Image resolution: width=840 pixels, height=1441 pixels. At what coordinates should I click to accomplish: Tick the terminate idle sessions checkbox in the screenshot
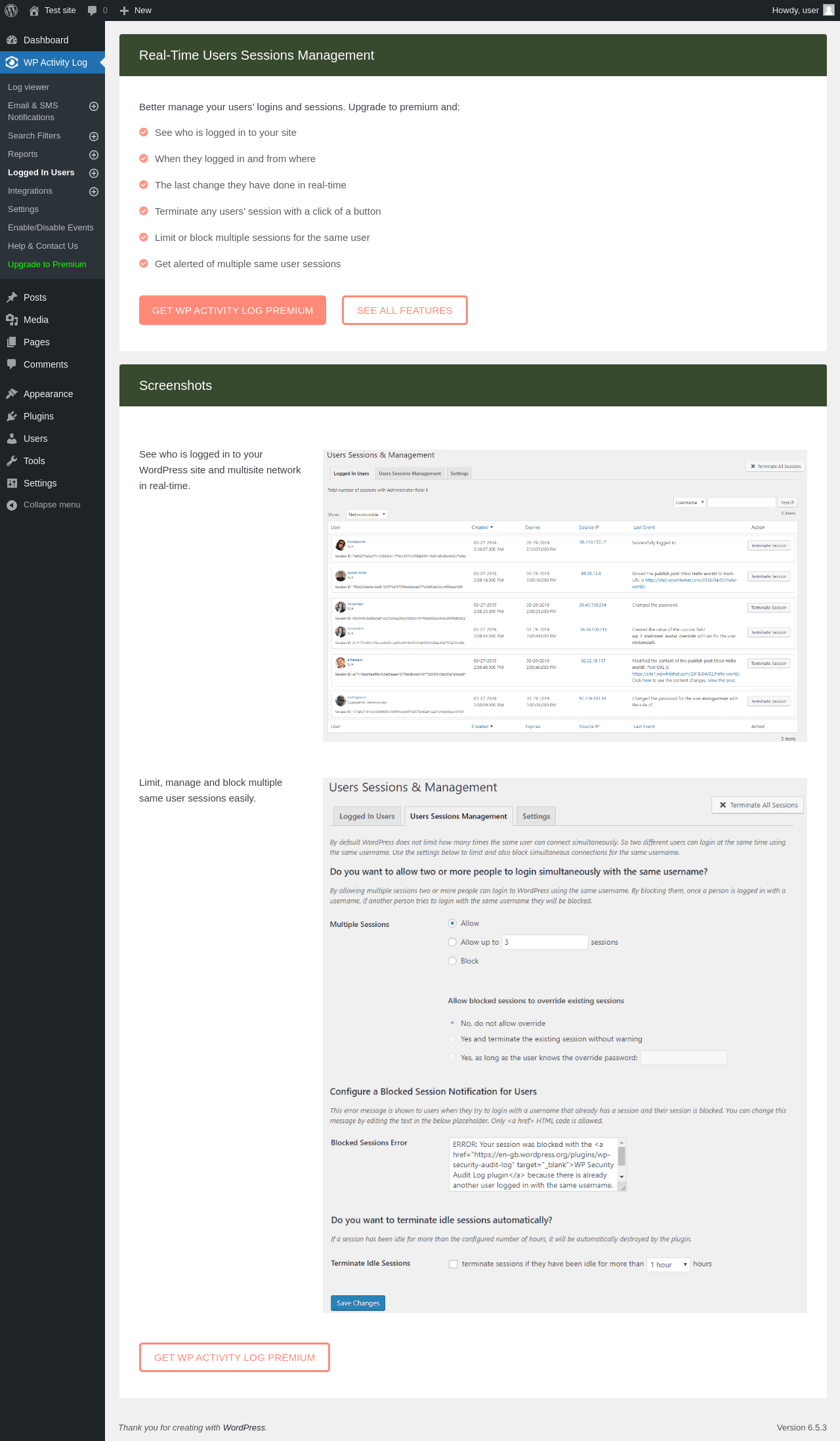coord(453,1264)
